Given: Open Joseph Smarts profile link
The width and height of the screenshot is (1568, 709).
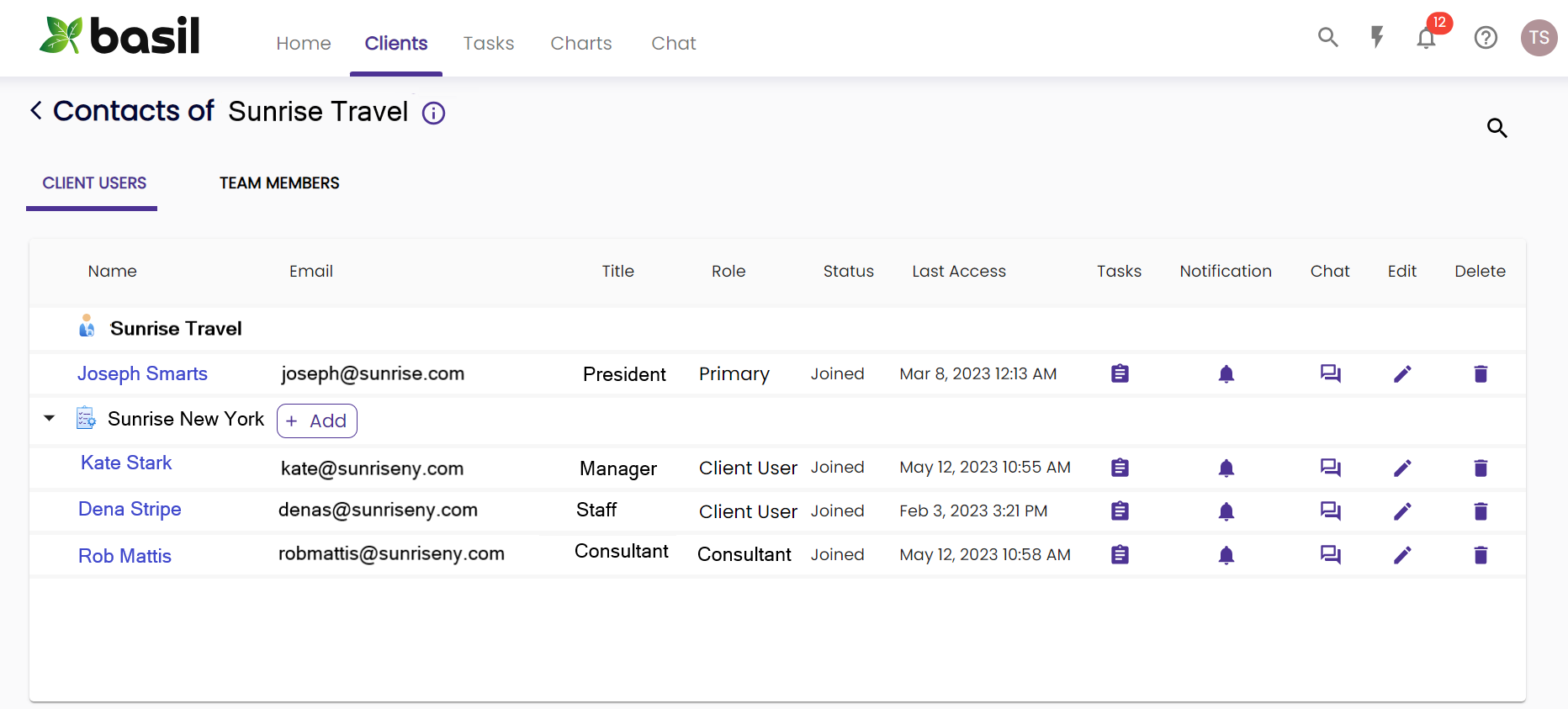Looking at the screenshot, I should [x=142, y=373].
